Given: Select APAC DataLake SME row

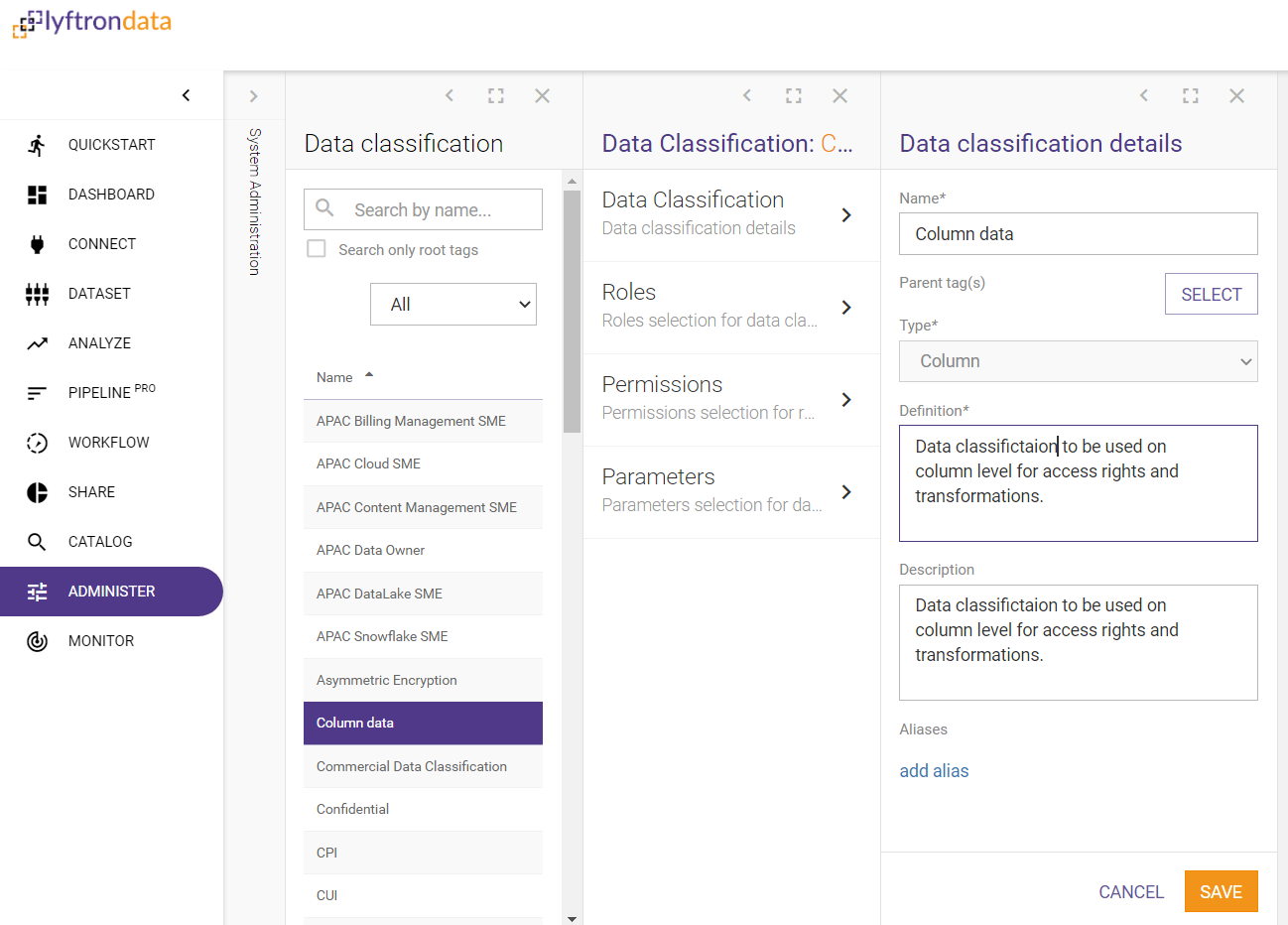Looking at the screenshot, I should [x=423, y=594].
